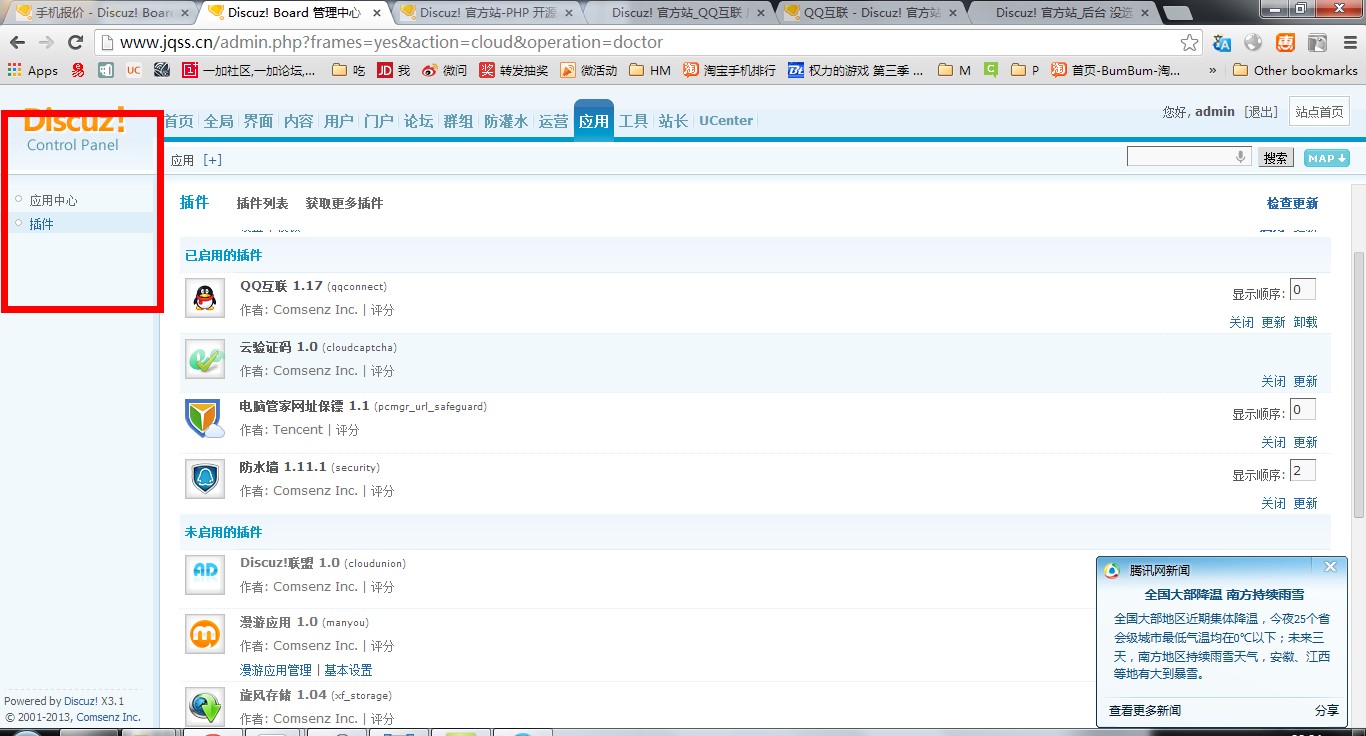
Task: Click the browser forward arrow
Action: tap(46, 43)
